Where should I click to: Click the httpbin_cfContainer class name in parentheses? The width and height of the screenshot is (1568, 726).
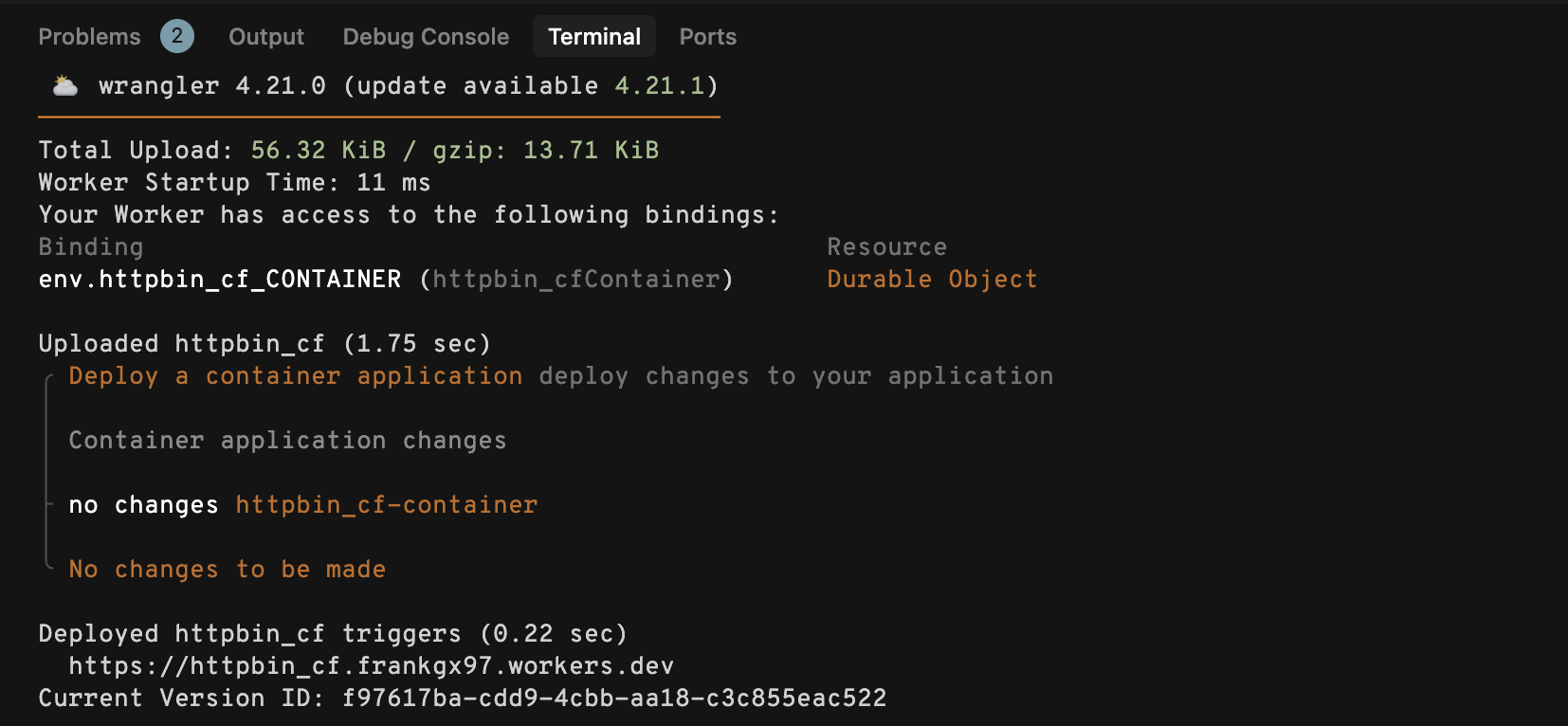[x=576, y=280]
